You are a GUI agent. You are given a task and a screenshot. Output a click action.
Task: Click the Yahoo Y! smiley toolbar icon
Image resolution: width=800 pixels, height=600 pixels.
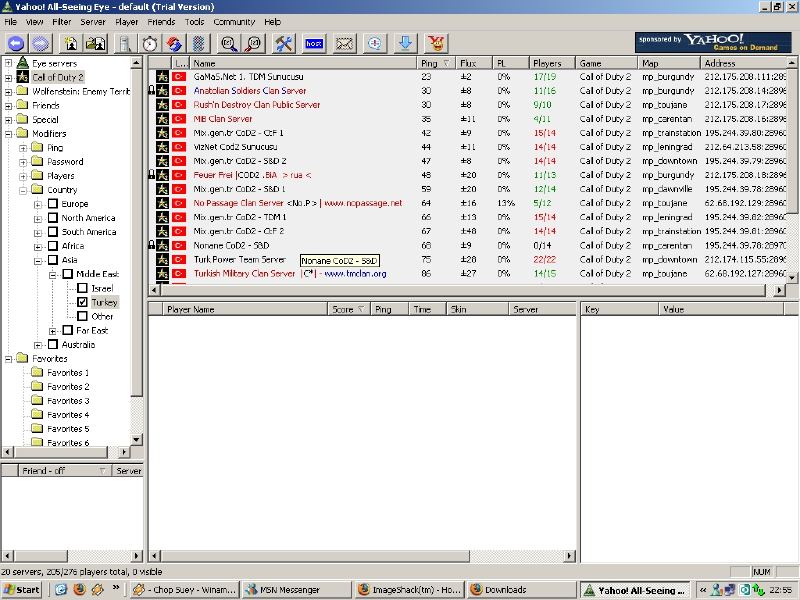[436, 43]
